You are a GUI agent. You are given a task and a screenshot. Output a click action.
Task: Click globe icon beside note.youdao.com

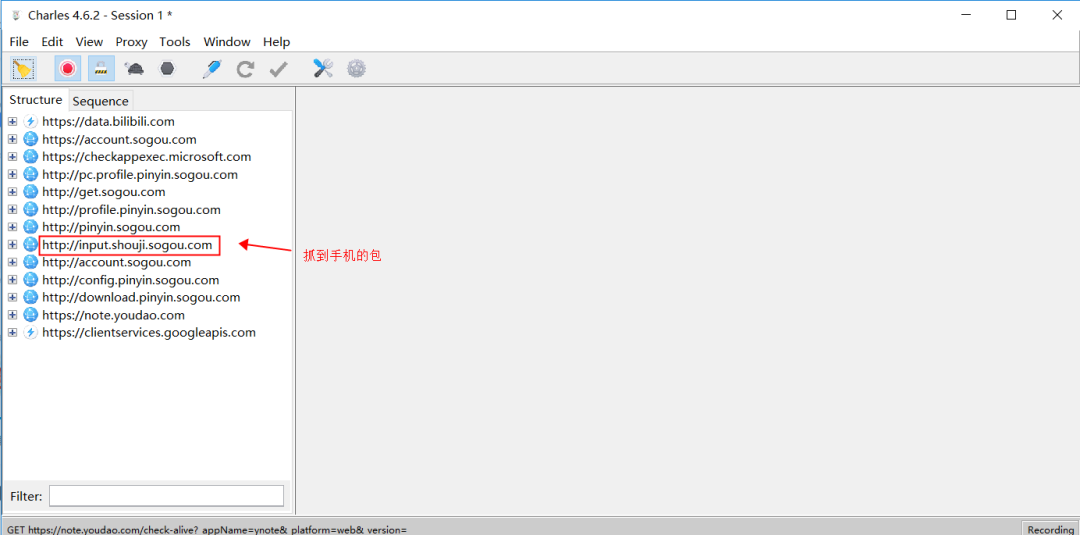click(30, 315)
